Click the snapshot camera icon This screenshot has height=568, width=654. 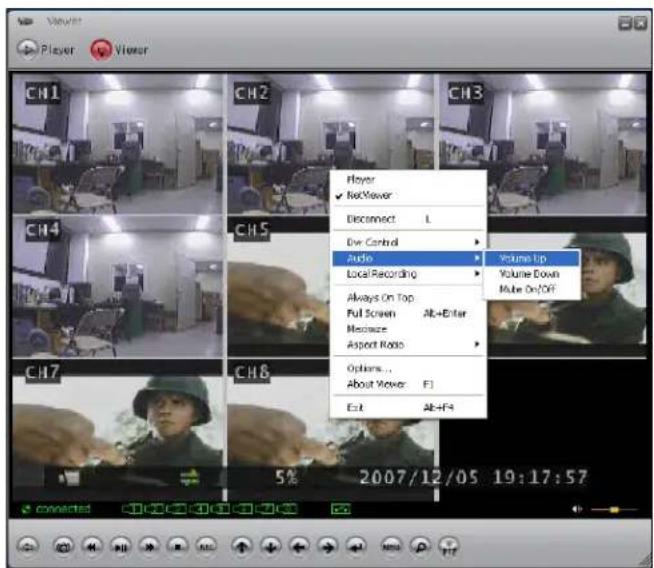(61, 548)
